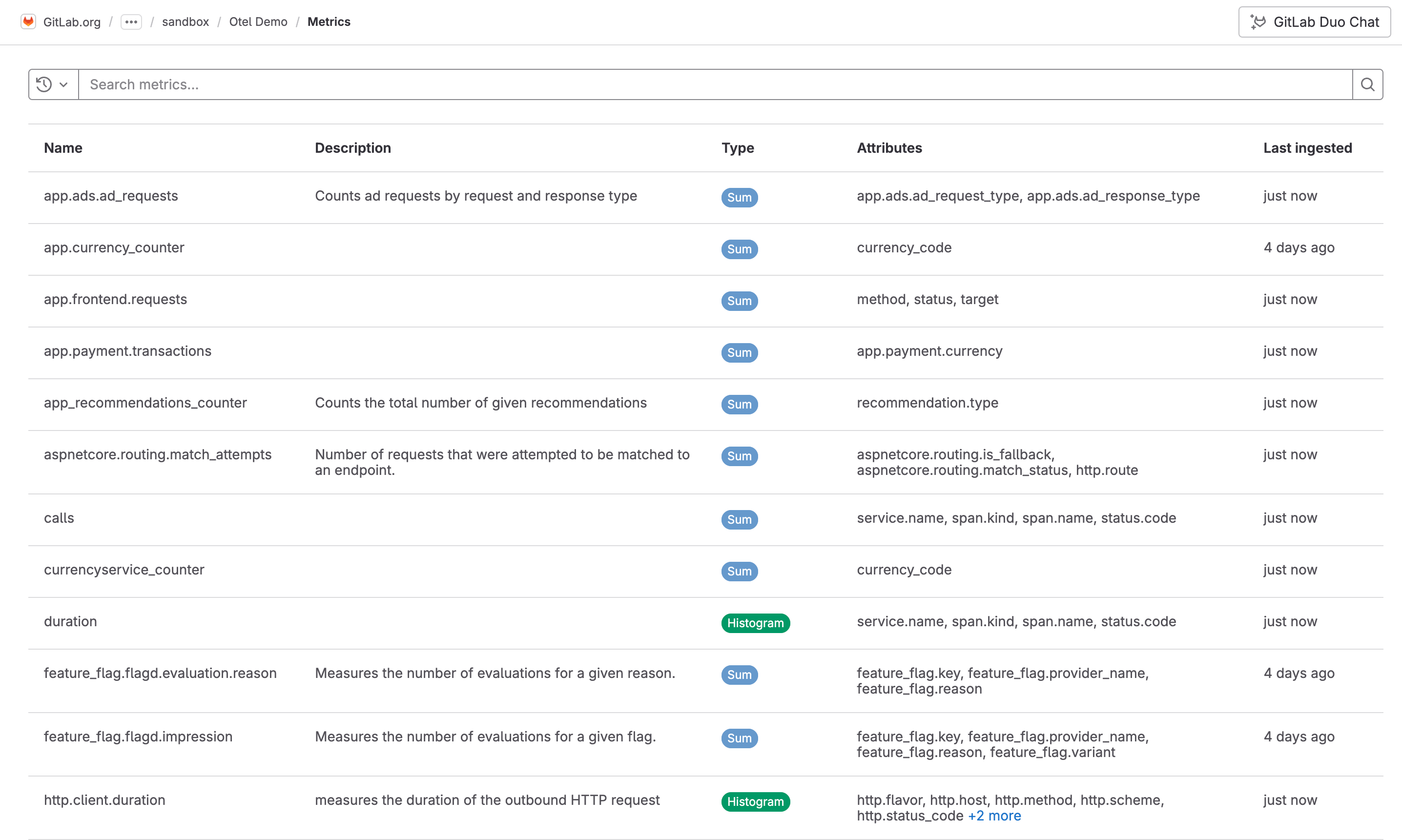Image resolution: width=1402 pixels, height=840 pixels.
Task: Select the Metrics breadcrumb item
Action: 328,21
